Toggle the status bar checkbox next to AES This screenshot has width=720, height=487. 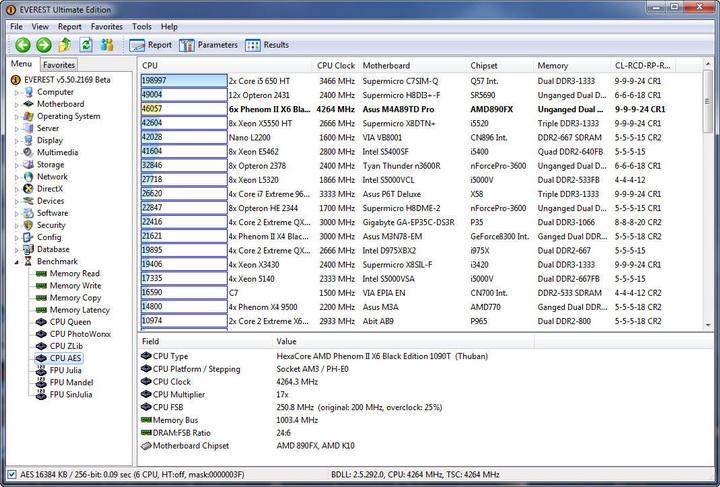click(x=12, y=475)
